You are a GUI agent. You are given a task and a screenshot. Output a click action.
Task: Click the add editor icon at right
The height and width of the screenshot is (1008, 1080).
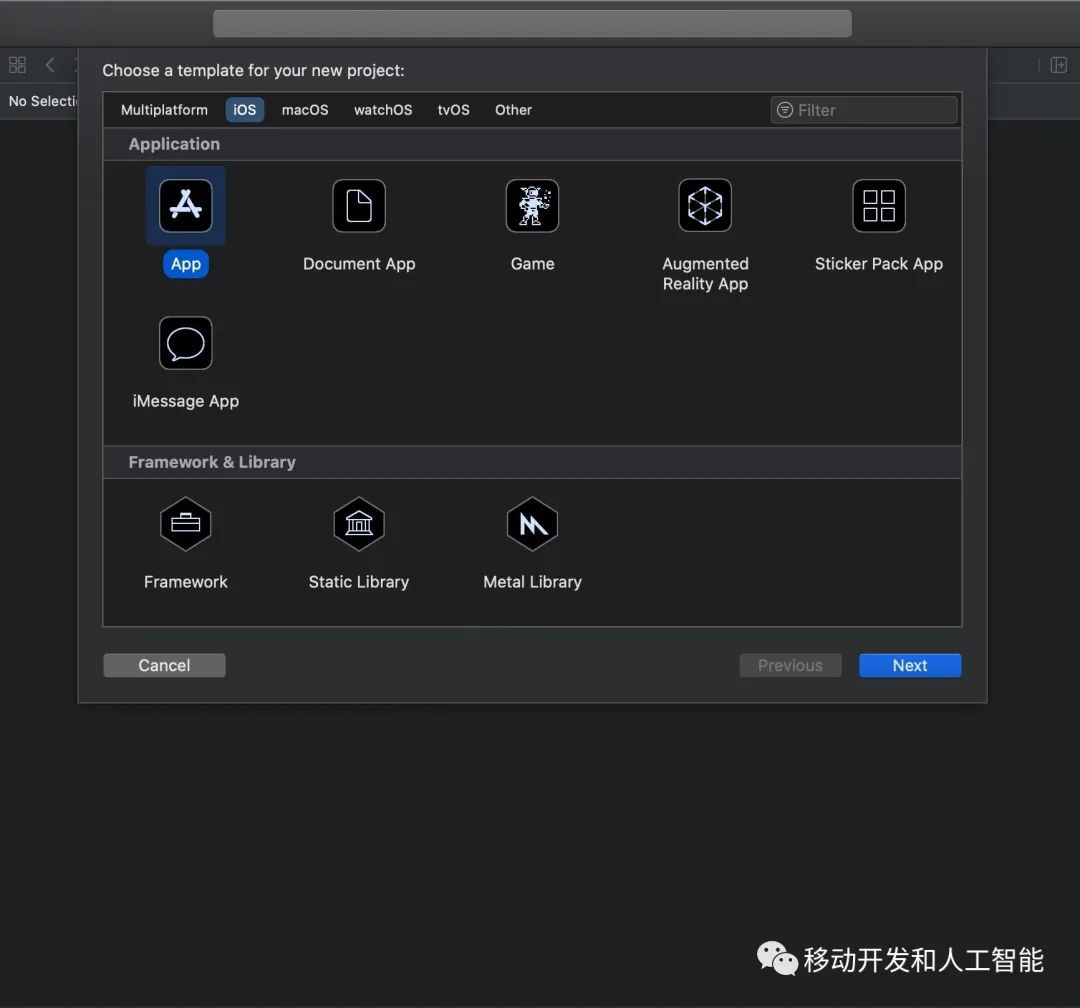click(1059, 65)
